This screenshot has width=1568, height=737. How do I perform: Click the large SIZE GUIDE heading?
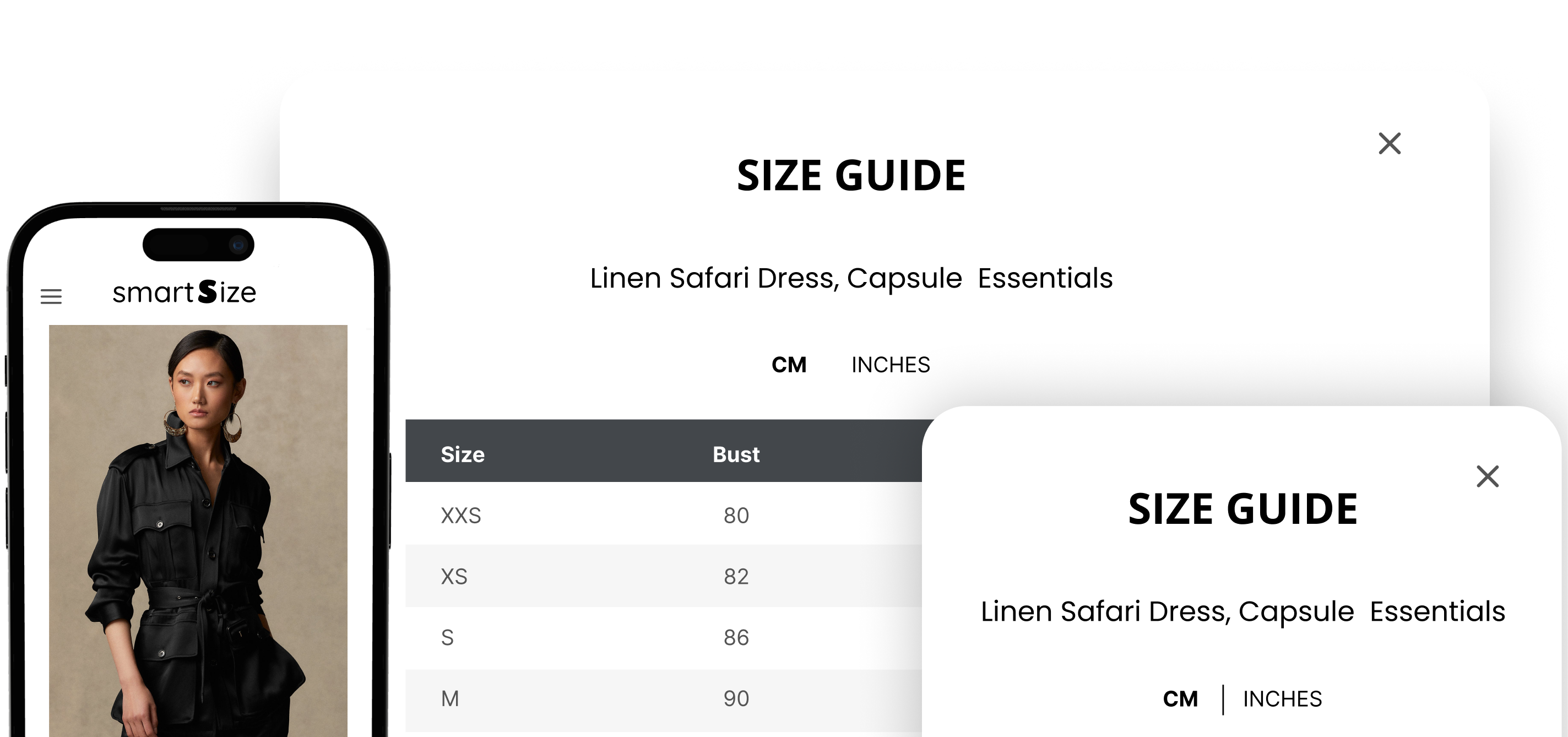(x=851, y=176)
